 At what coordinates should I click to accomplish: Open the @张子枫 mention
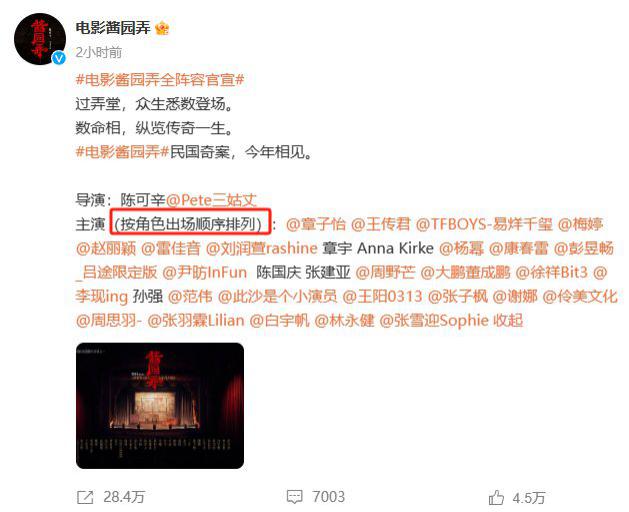coord(458,297)
